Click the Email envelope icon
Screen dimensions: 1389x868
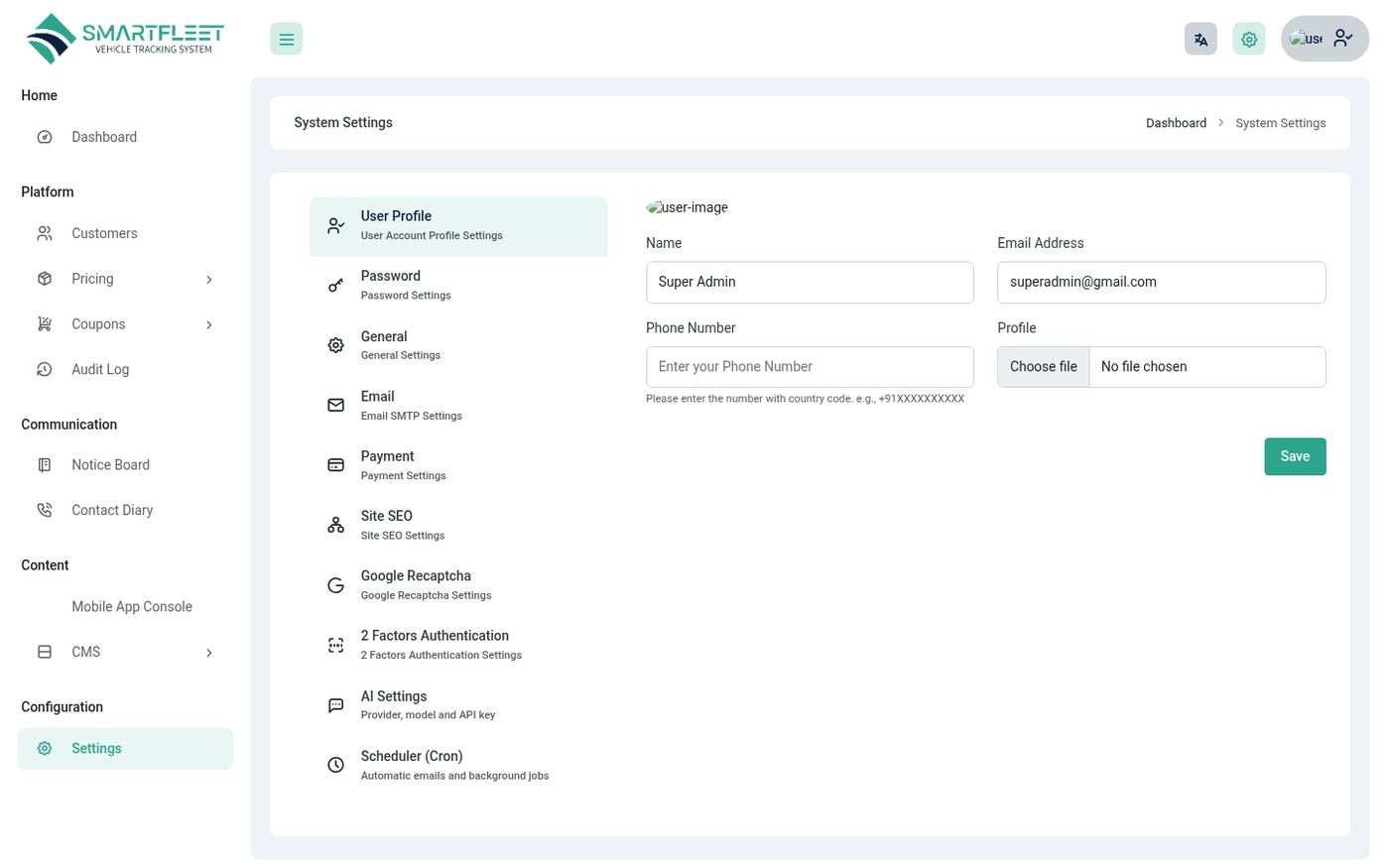pyautogui.click(x=336, y=405)
